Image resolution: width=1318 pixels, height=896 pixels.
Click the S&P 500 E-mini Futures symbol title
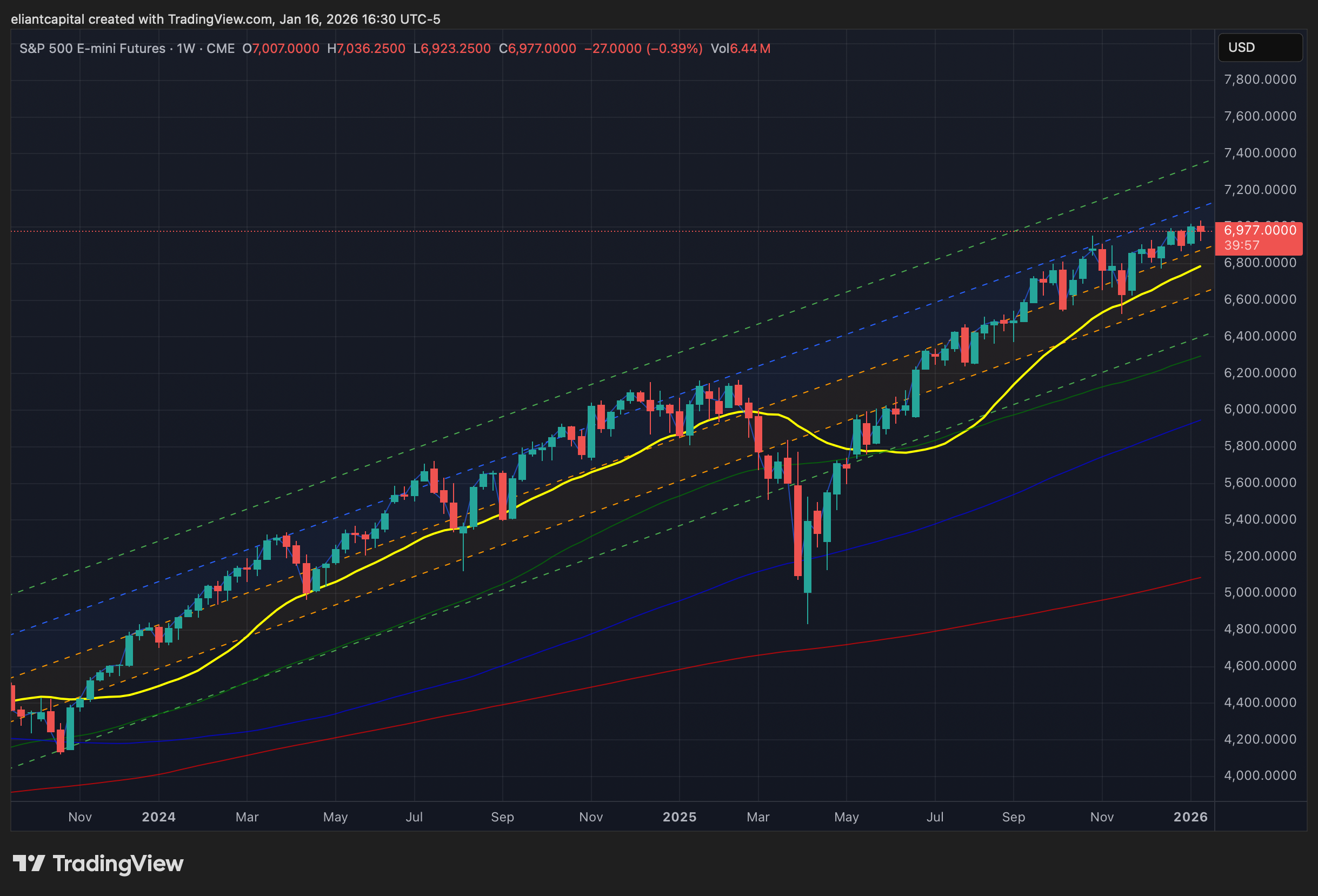(x=92, y=49)
